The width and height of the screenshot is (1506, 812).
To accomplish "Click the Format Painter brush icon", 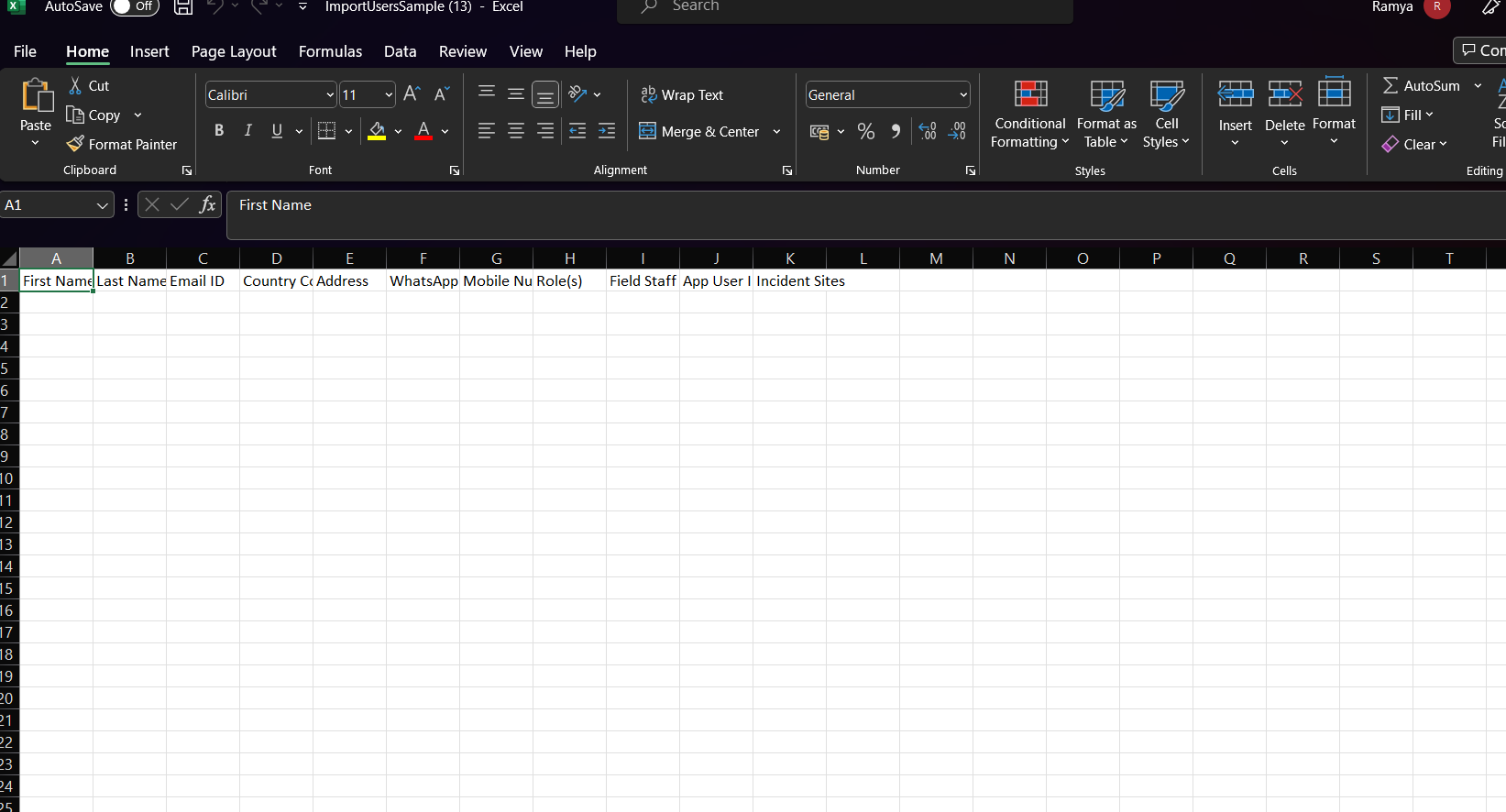I will (75, 144).
